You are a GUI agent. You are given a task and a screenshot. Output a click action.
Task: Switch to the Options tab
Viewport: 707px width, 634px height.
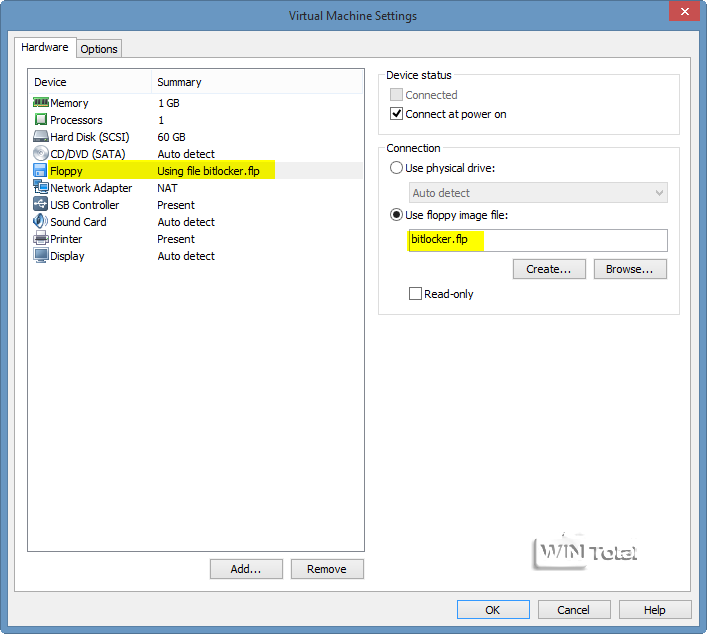tap(99, 49)
